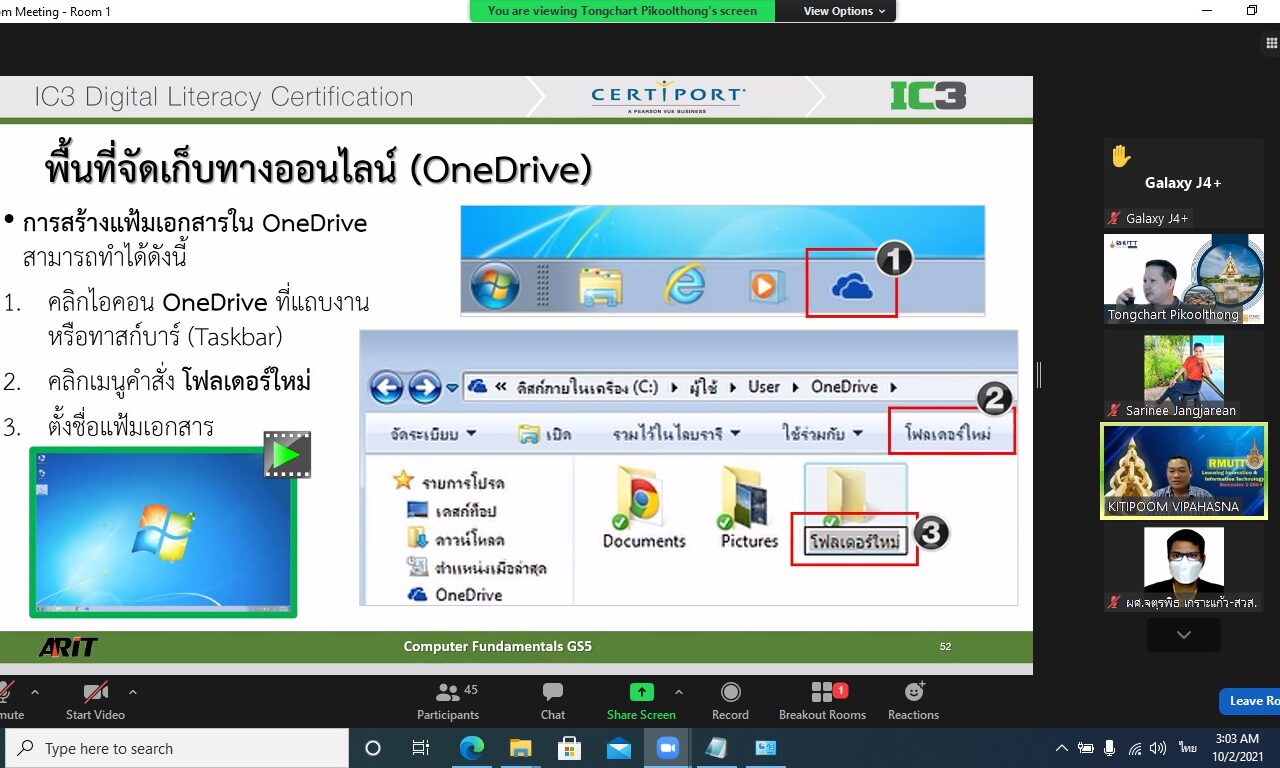
Task: Show hidden system tray icons
Action: [x=1061, y=748]
